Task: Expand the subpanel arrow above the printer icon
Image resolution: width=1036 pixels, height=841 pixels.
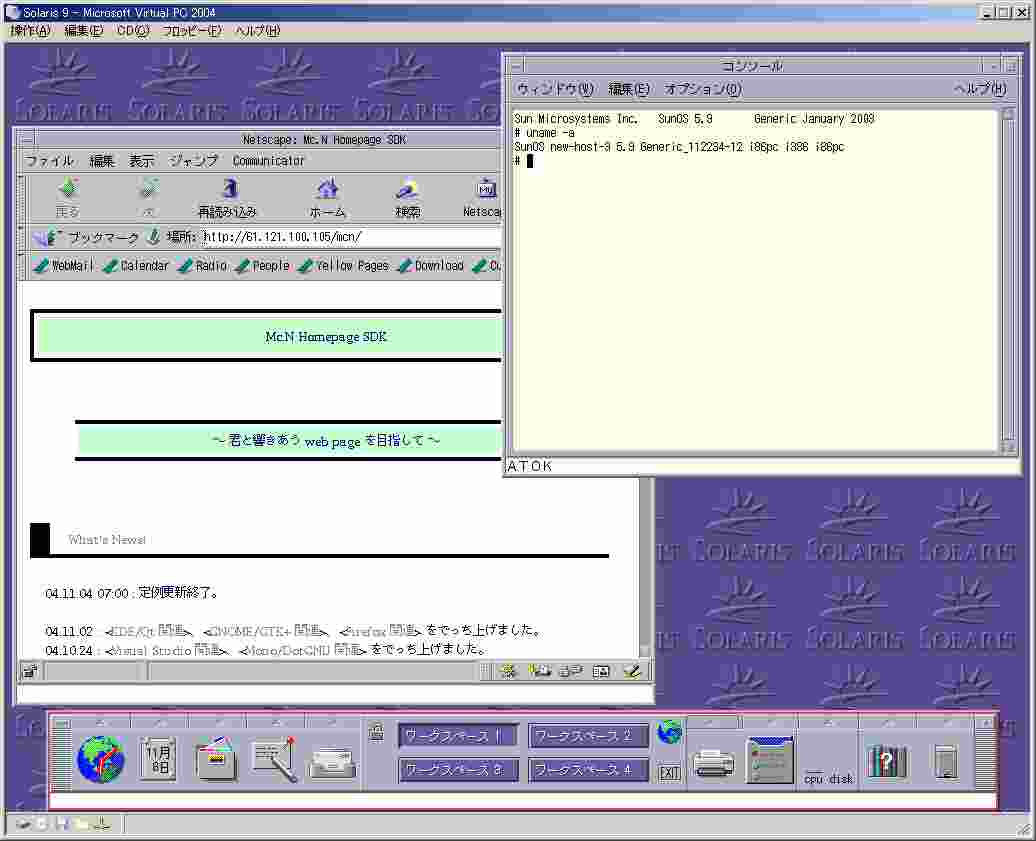Action: [x=714, y=721]
